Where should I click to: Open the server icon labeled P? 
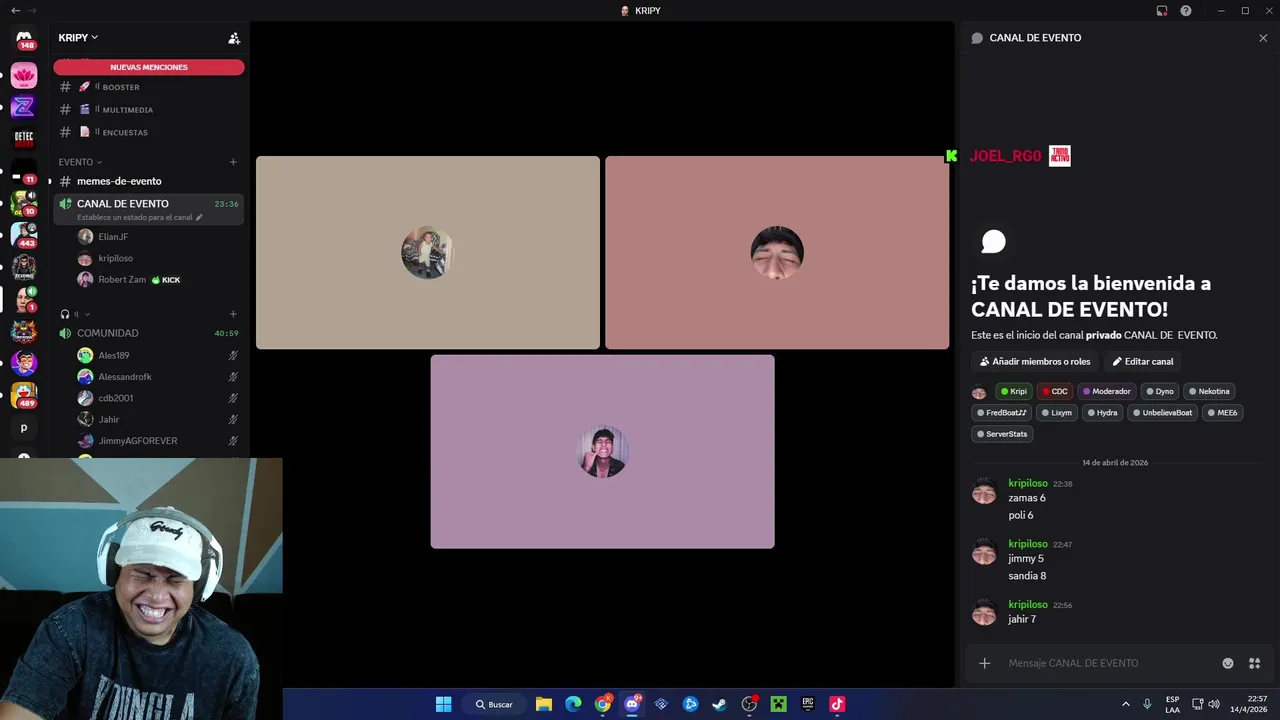pyautogui.click(x=24, y=428)
